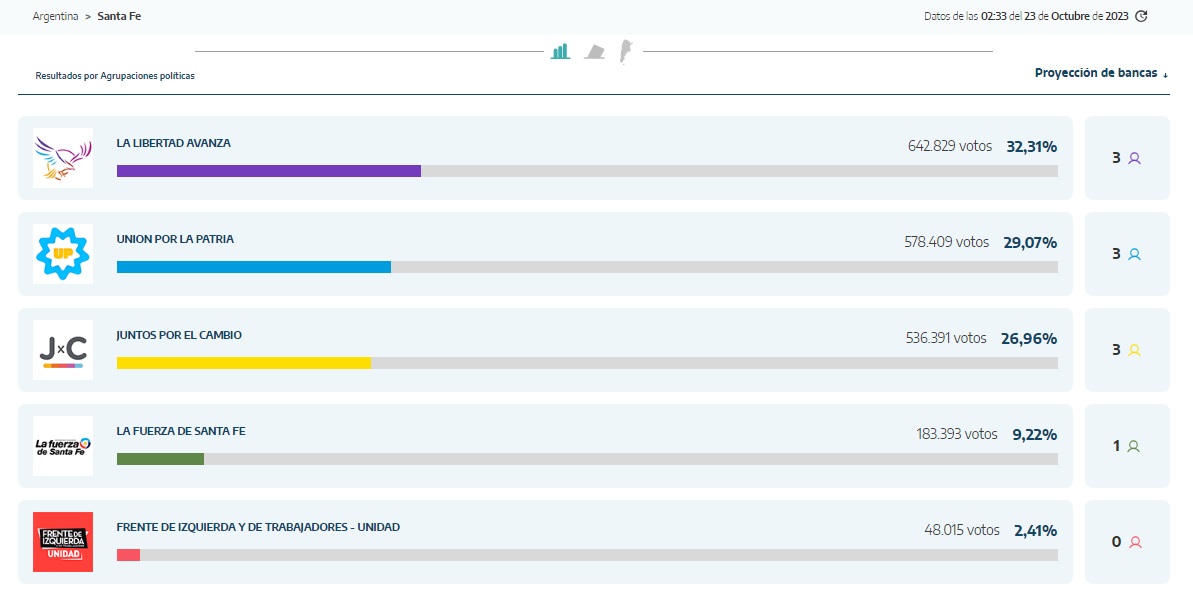Open Juntos por el Cambio seat projection box

(x=1127, y=350)
